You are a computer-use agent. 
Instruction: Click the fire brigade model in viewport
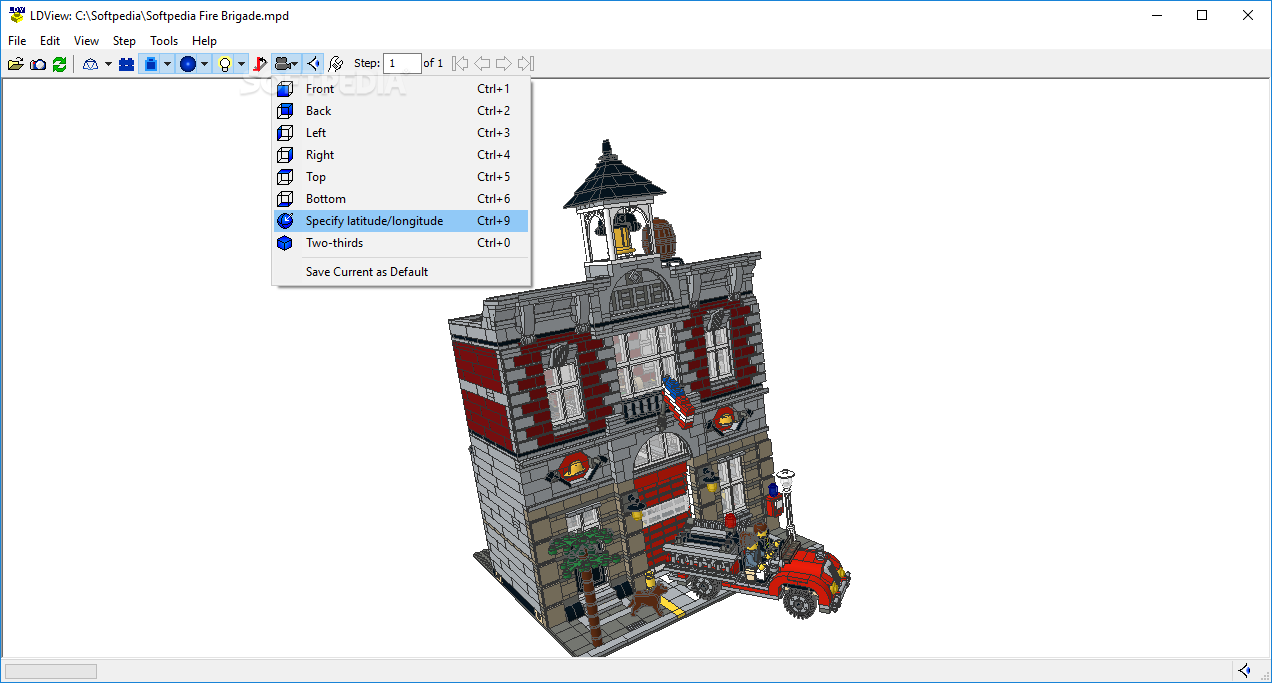(x=648, y=400)
